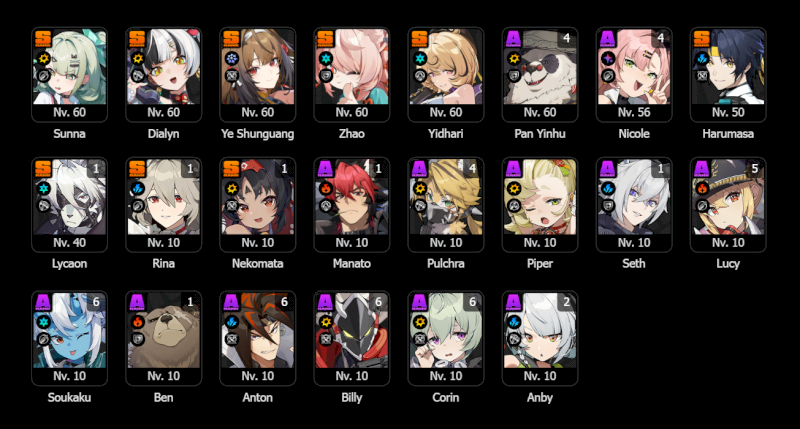This screenshot has width=800, height=429.
Task: Select the Lycaon portrait card
Action: (x=69, y=205)
